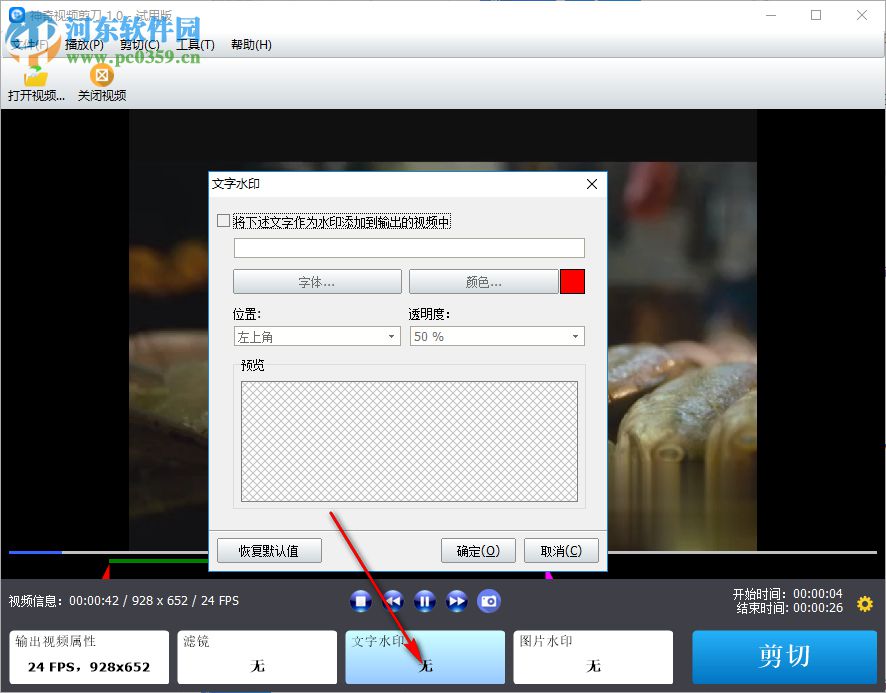Expand the 透明度 transparency dropdown

point(497,336)
